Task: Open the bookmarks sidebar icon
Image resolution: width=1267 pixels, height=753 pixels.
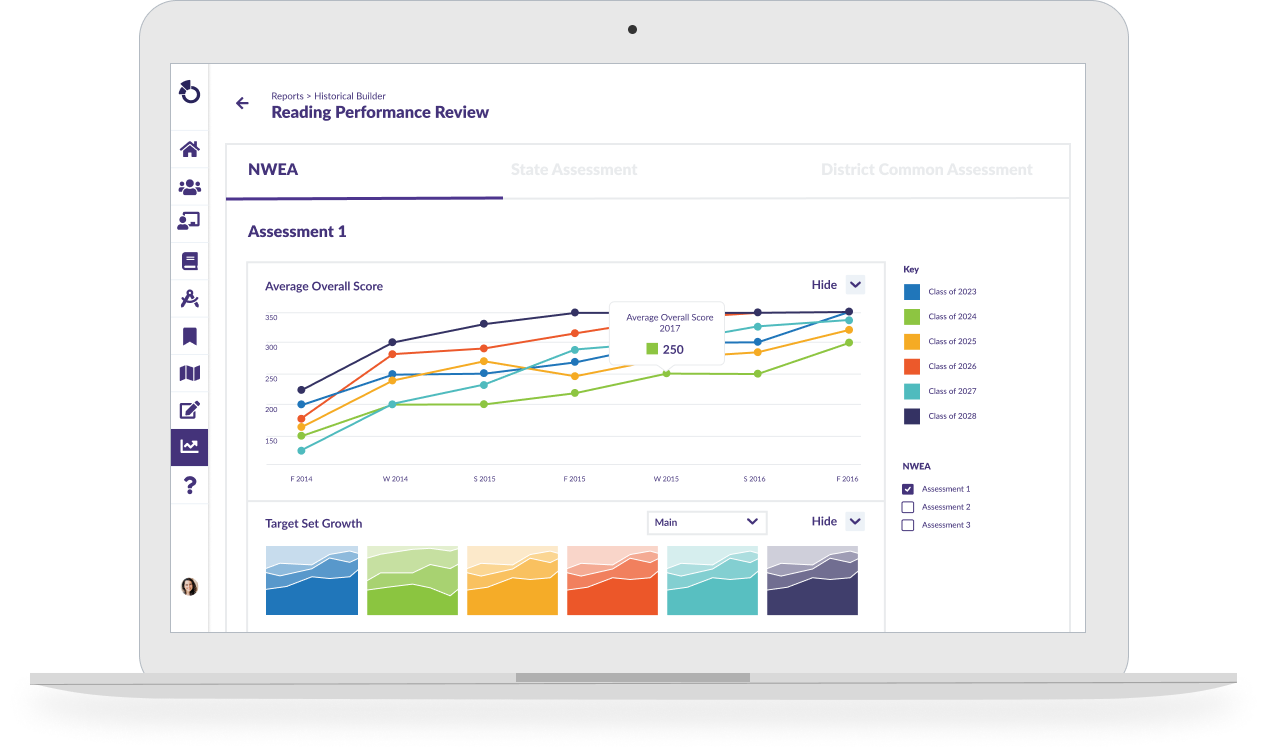Action: pos(189,335)
